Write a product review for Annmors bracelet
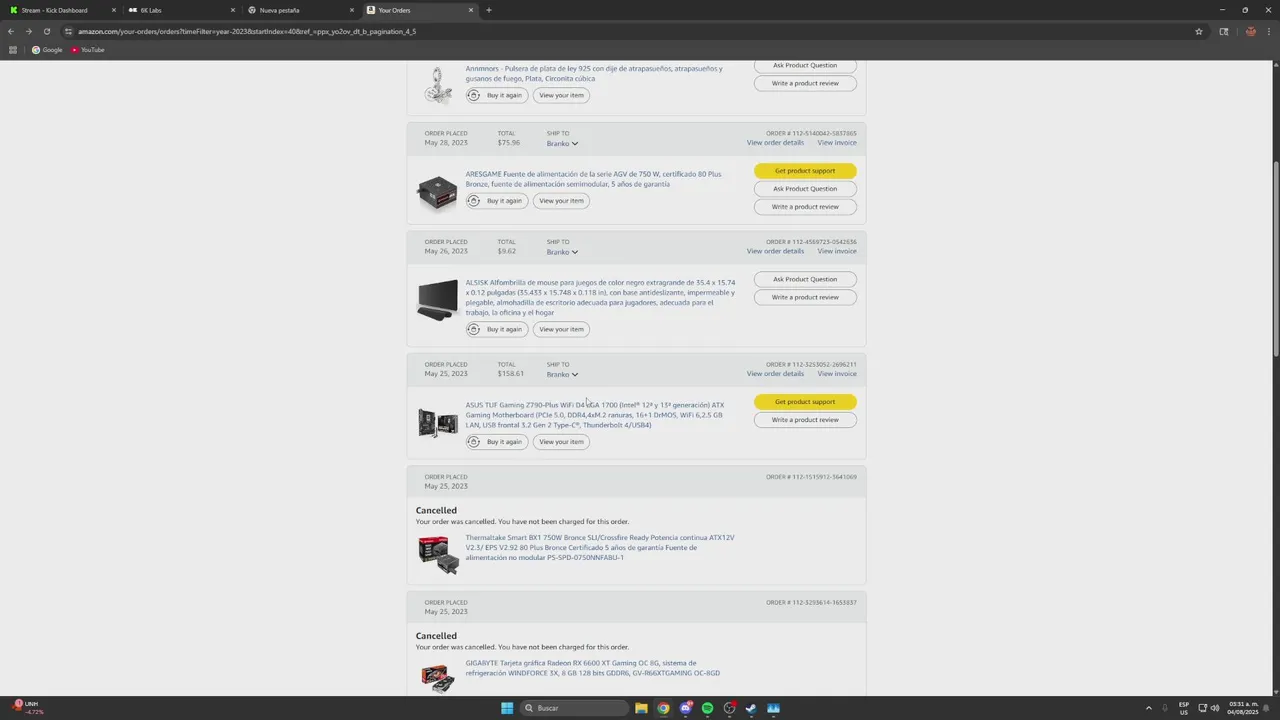Screen dimensions: 1280x720 coord(805,83)
